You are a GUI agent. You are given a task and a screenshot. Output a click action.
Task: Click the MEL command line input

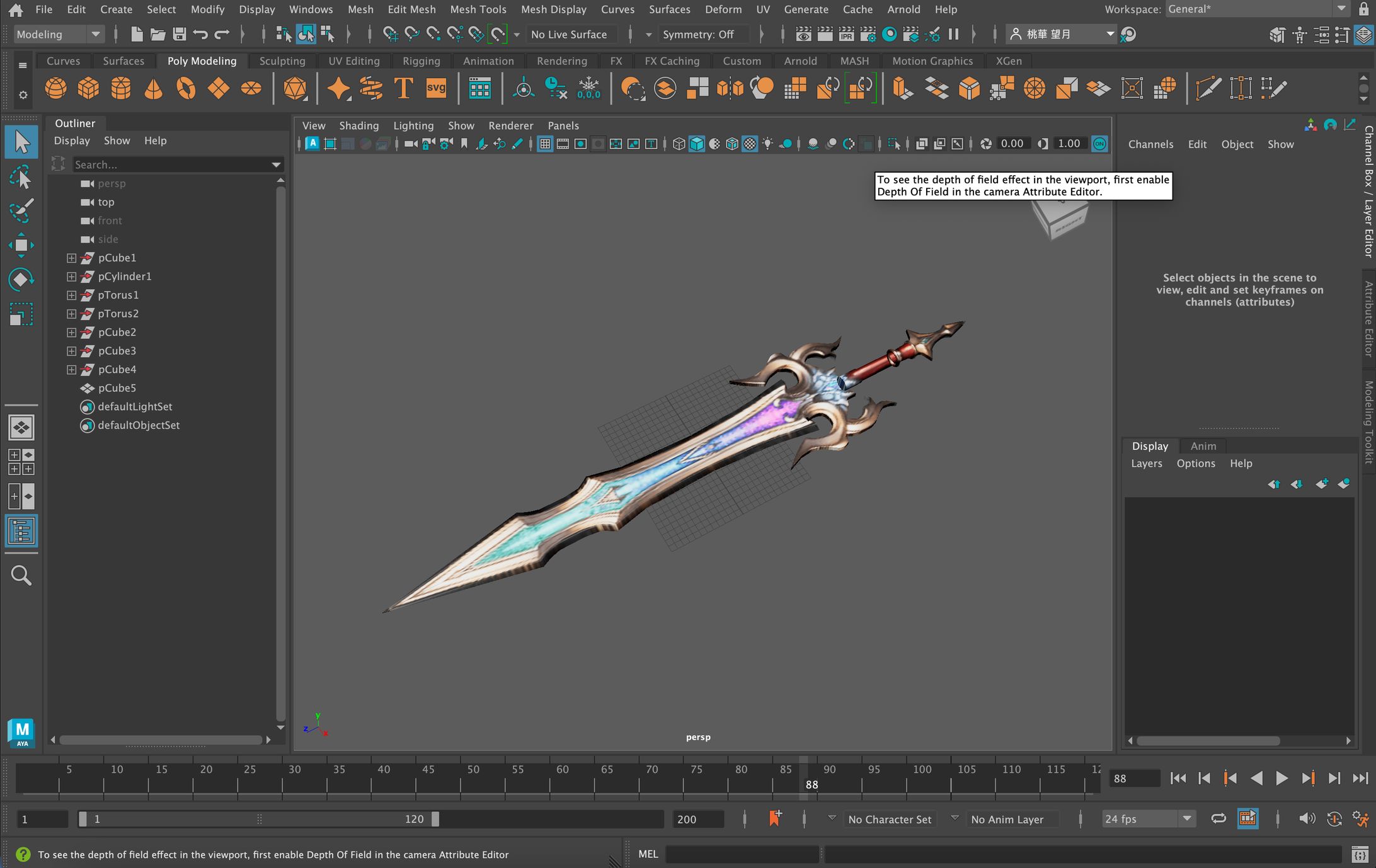742,854
